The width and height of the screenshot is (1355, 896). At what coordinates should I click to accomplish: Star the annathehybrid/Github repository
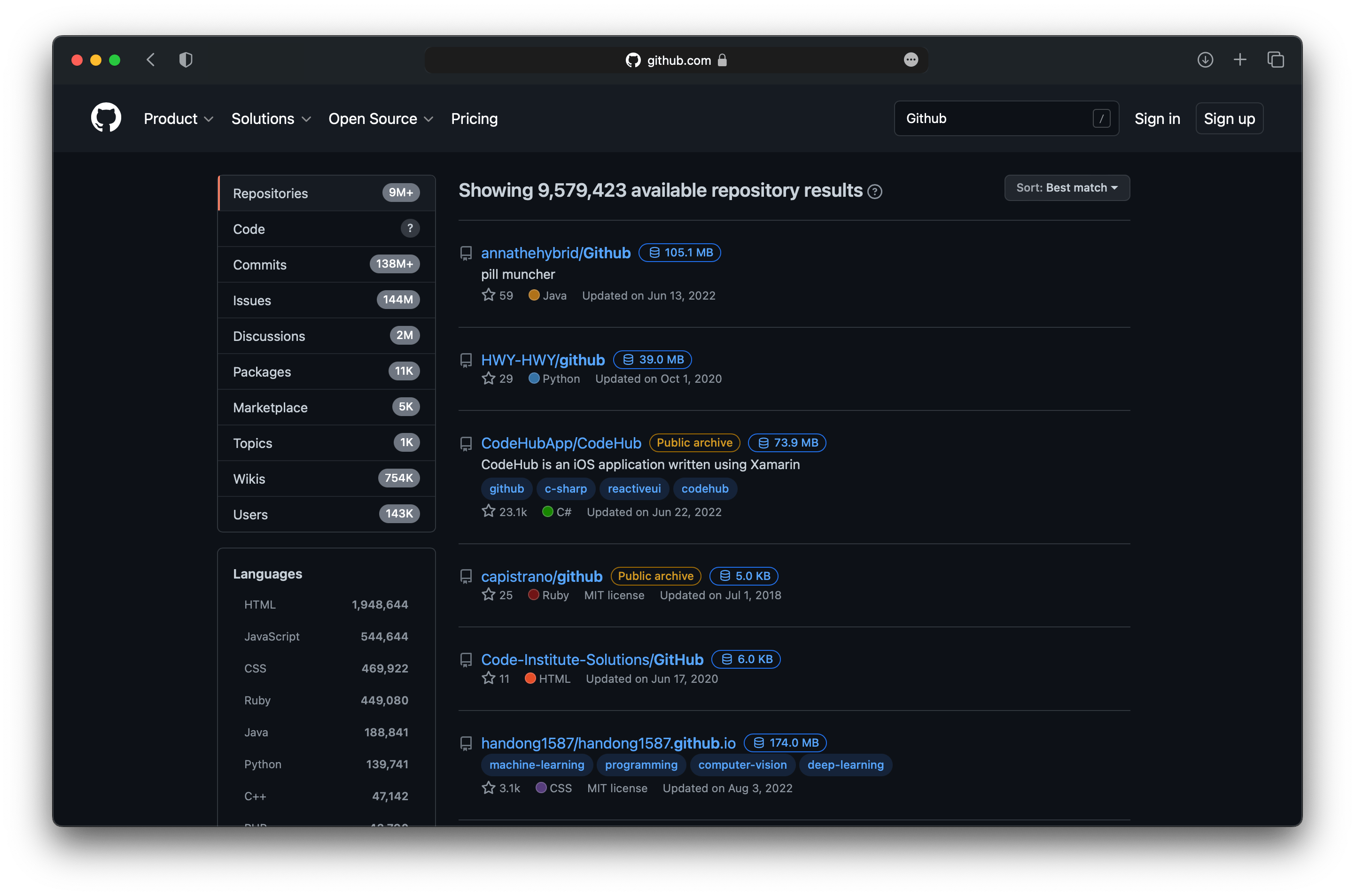click(x=488, y=295)
